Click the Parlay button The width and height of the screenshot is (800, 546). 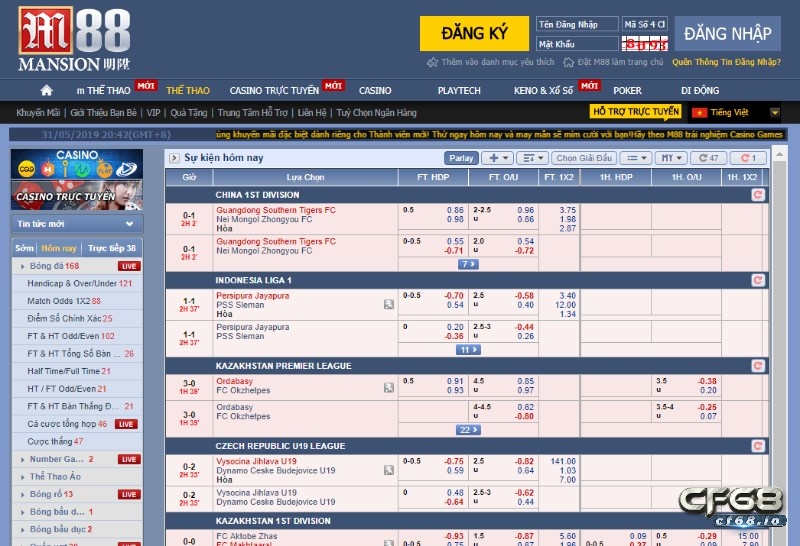tap(461, 158)
